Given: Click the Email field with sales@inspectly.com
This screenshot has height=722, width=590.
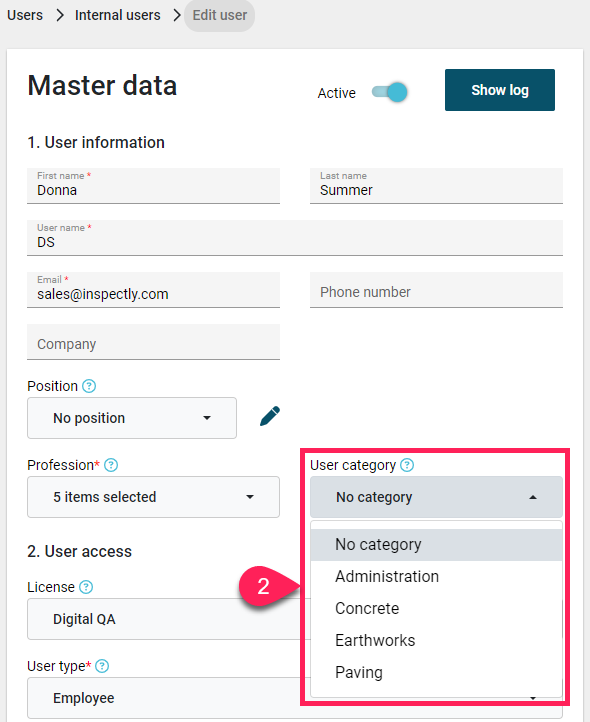Looking at the screenshot, I should click(153, 290).
